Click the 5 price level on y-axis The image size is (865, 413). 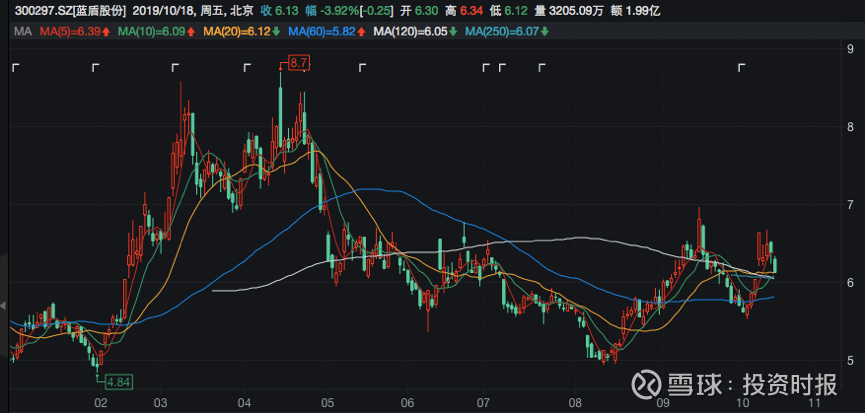click(x=851, y=361)
